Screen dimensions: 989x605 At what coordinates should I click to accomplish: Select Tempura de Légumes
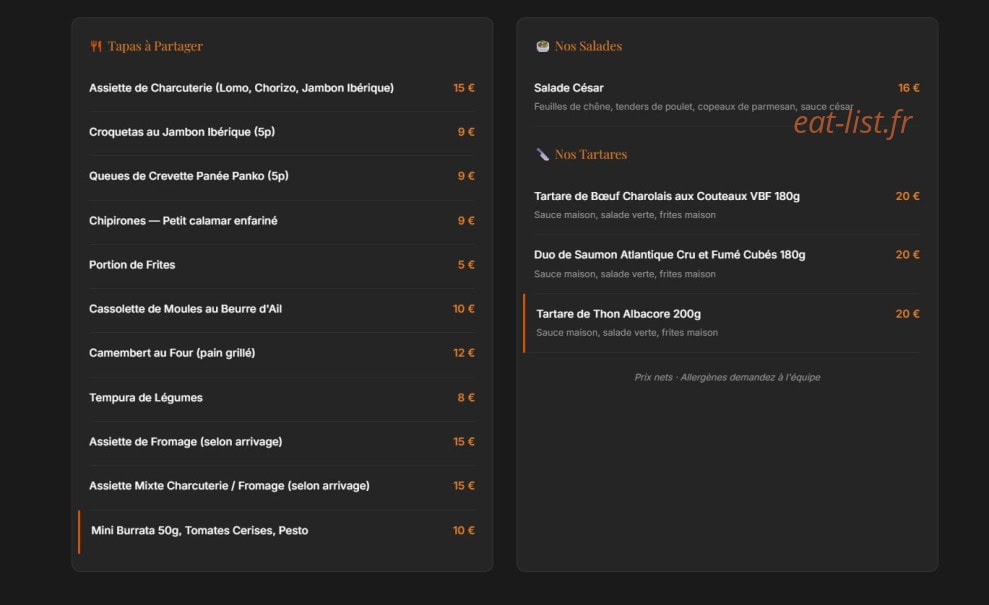(282, 398)
